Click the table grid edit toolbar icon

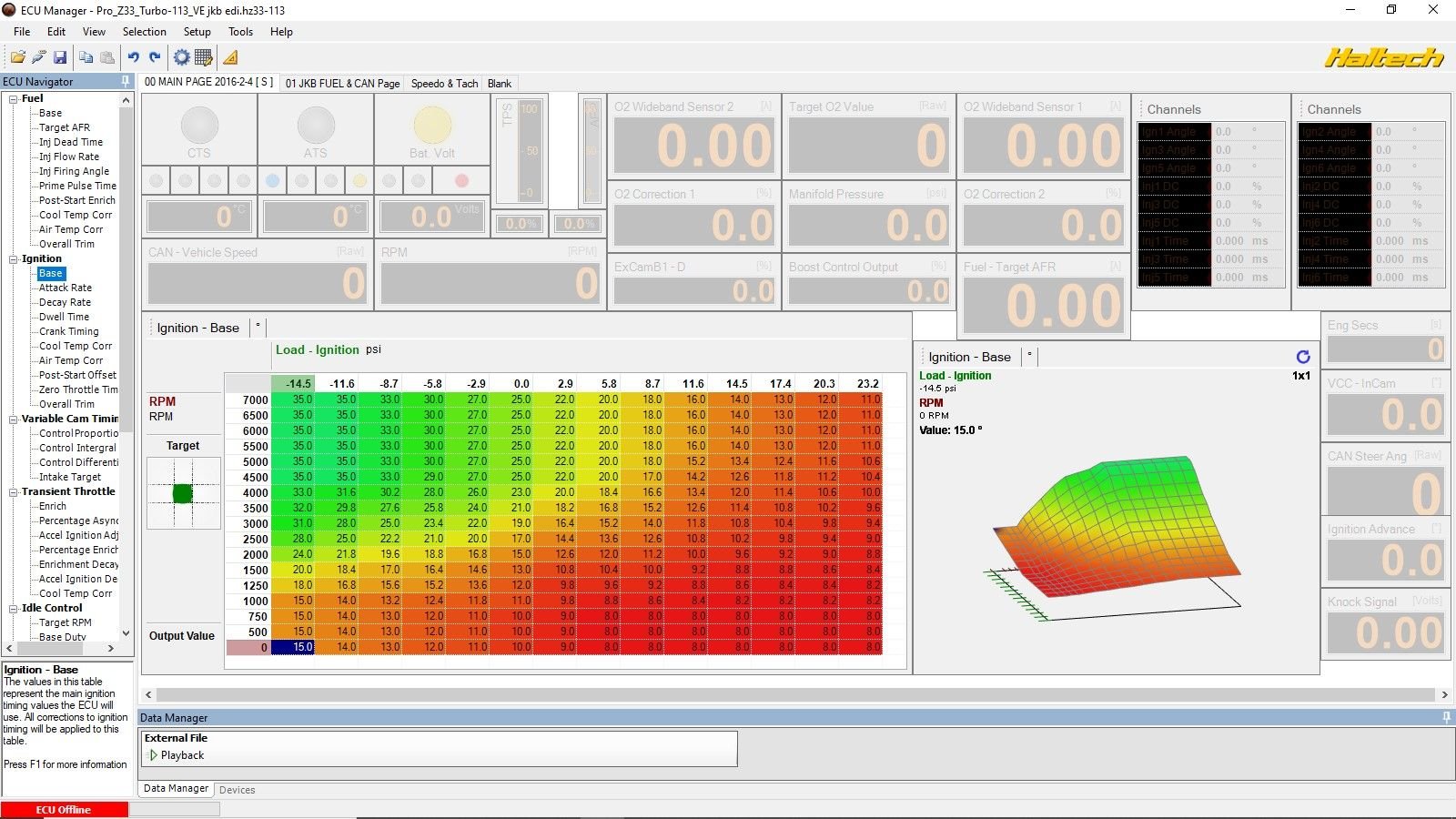tap(204, 57)
